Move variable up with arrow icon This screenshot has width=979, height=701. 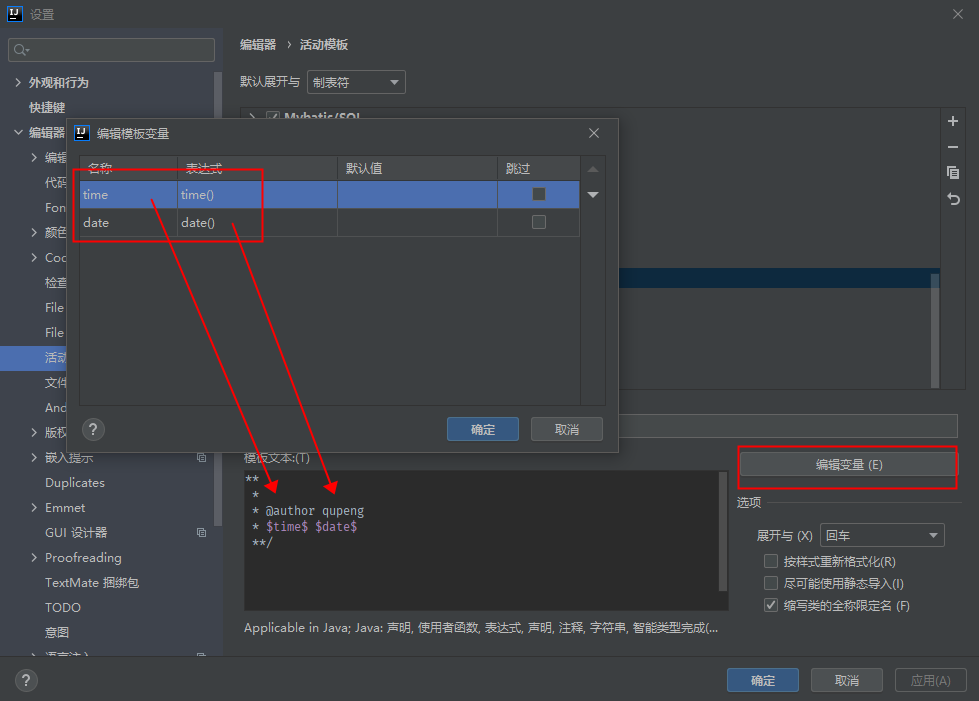point(593,169)
